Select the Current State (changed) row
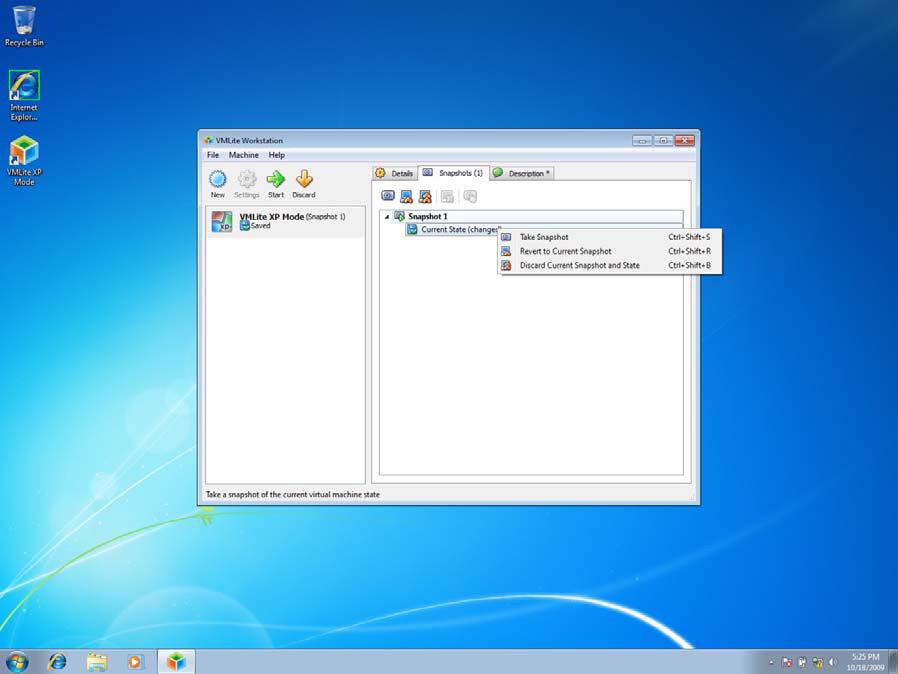The width and height of the screenshot is (898, 674). pos(452,229)
